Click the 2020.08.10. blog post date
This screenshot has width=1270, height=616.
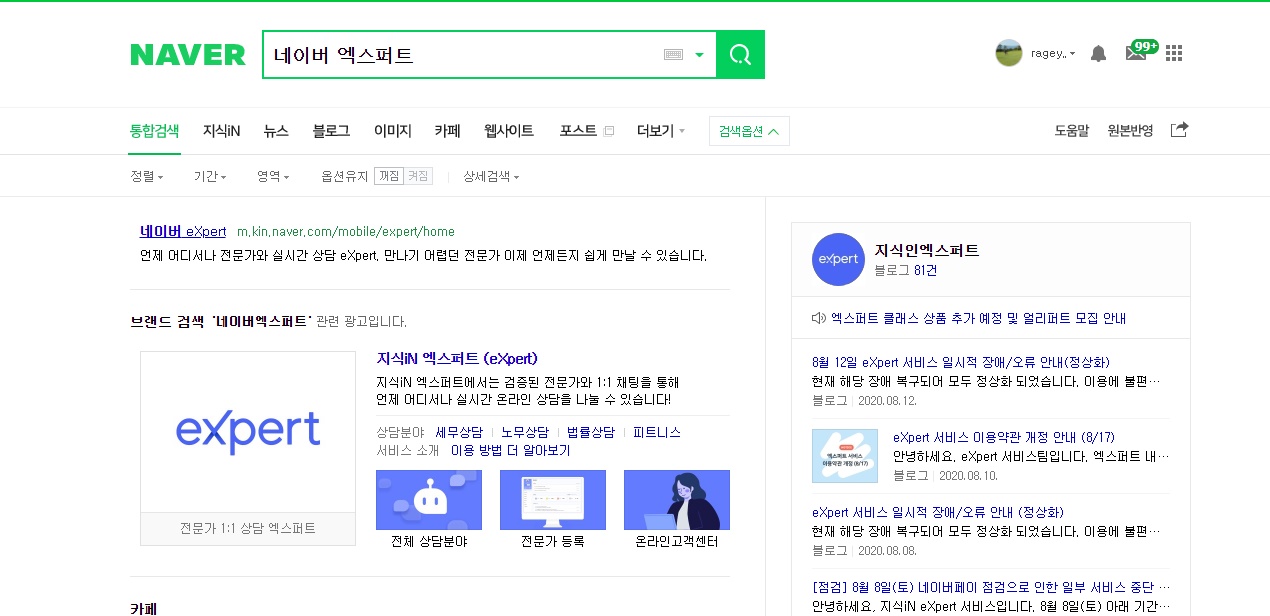[x=968, y=475]
